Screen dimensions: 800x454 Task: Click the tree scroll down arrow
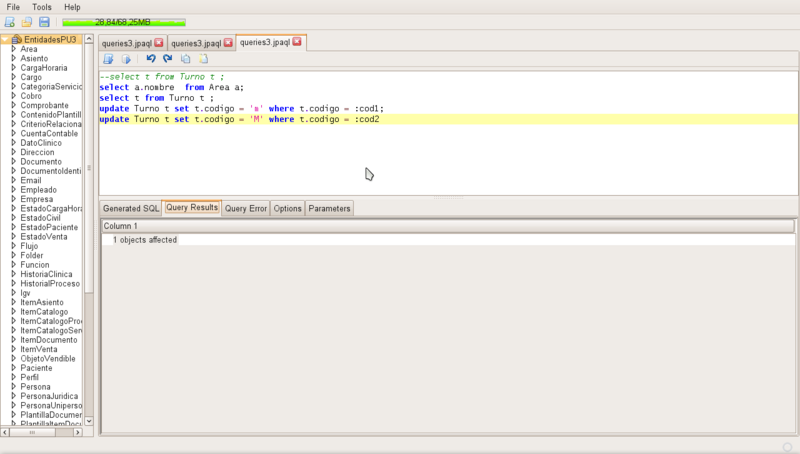point(89,421)
